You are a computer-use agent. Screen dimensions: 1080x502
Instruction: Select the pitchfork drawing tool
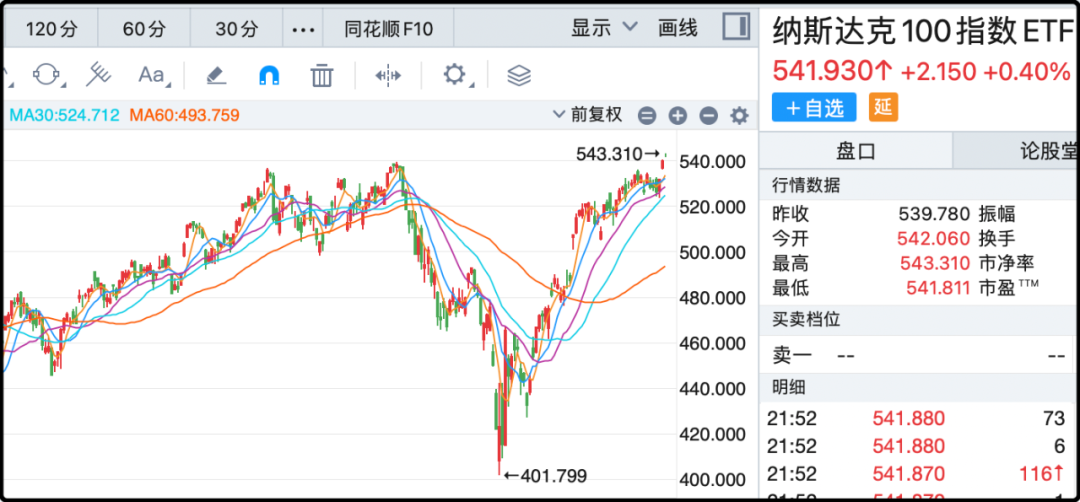point(97,75)
